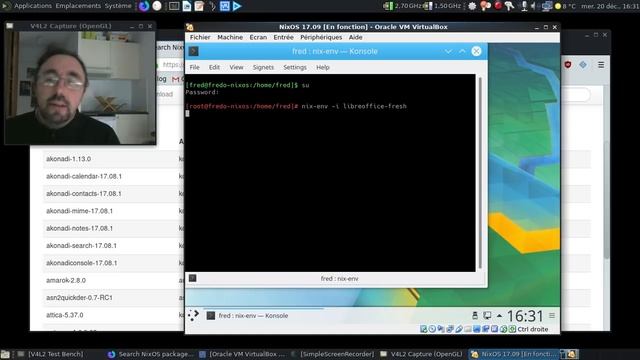Click the settings gear tray icon in the top panel
This screenshot has height=360, width=640.
pyautogui.click(x=472, y=6)
